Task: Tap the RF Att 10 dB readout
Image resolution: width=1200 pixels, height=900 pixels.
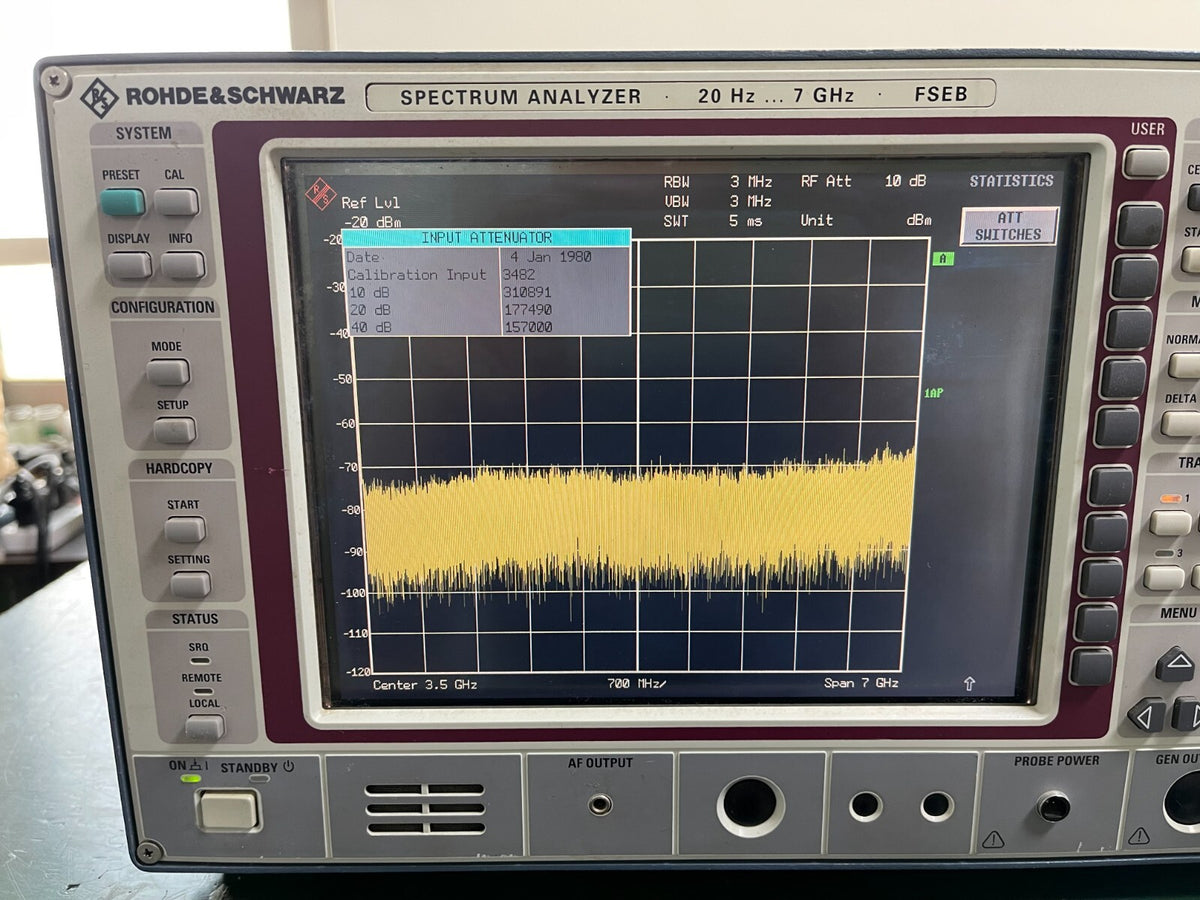Action: click(x=864, y=182)
